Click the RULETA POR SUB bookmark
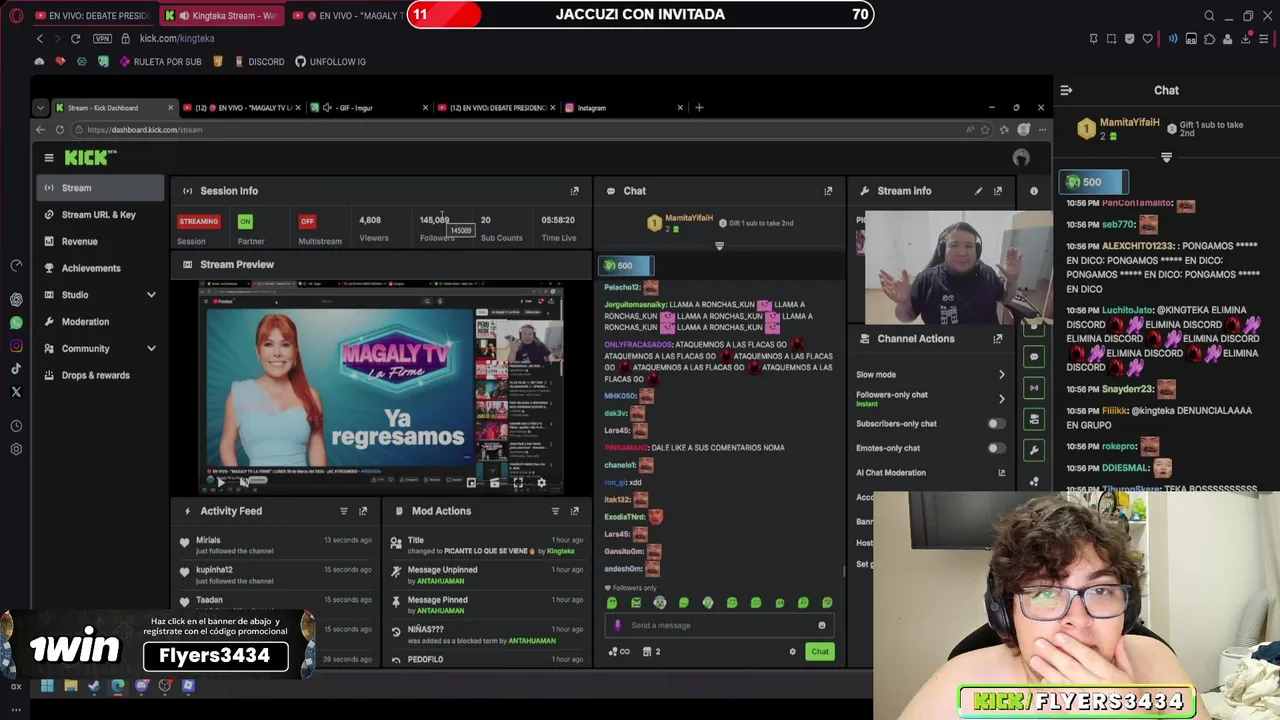The image size is (1280, 720). [160, 62]
